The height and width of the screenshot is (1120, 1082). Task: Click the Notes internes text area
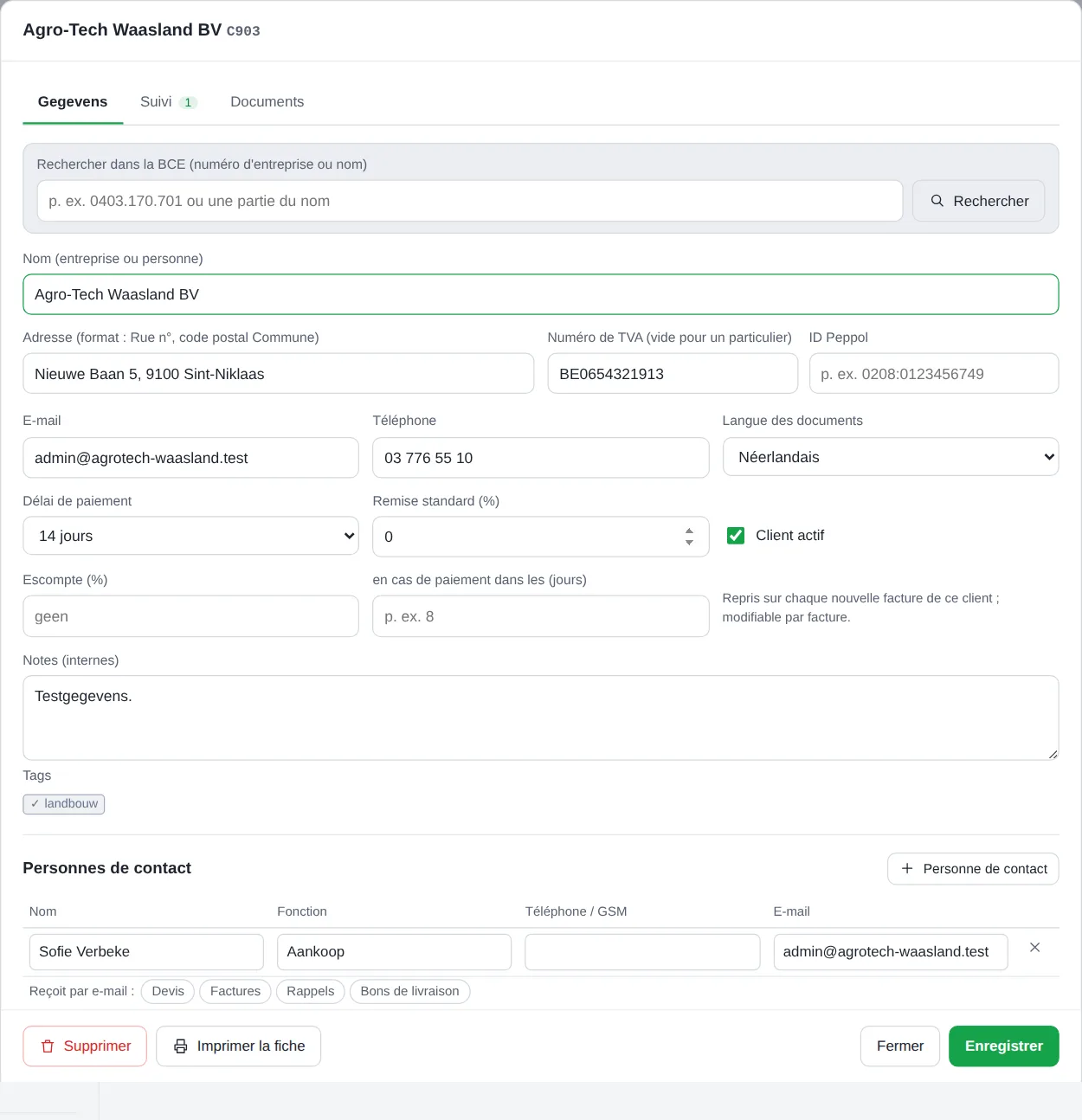(x=541, y=718)
